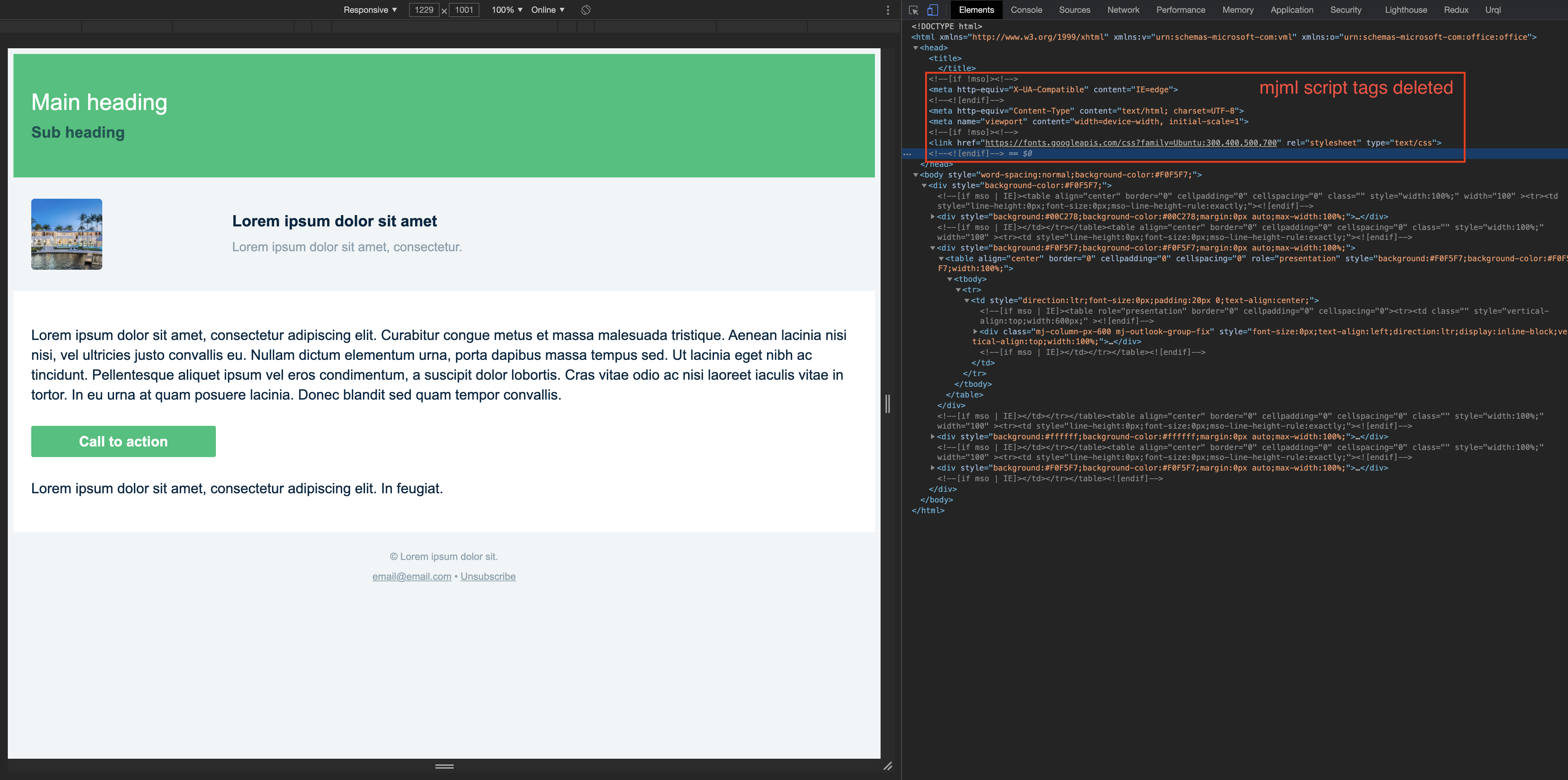
Task: Open the Lighthouse panel
Action: tap(1405, 10)
